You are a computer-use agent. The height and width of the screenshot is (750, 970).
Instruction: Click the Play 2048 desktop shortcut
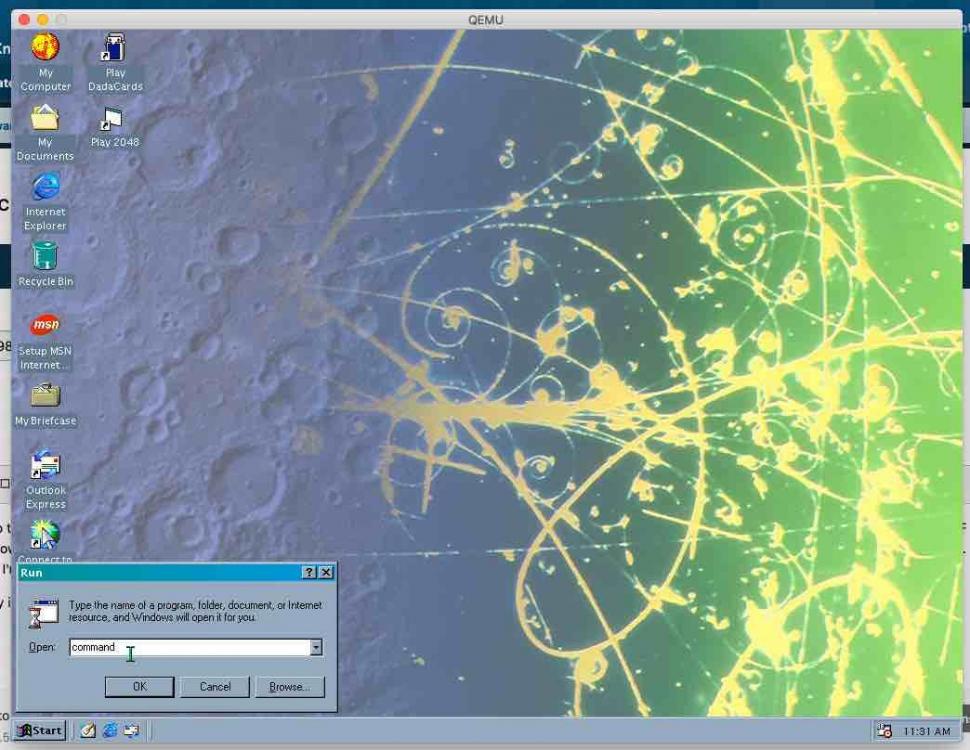point(114,121)
